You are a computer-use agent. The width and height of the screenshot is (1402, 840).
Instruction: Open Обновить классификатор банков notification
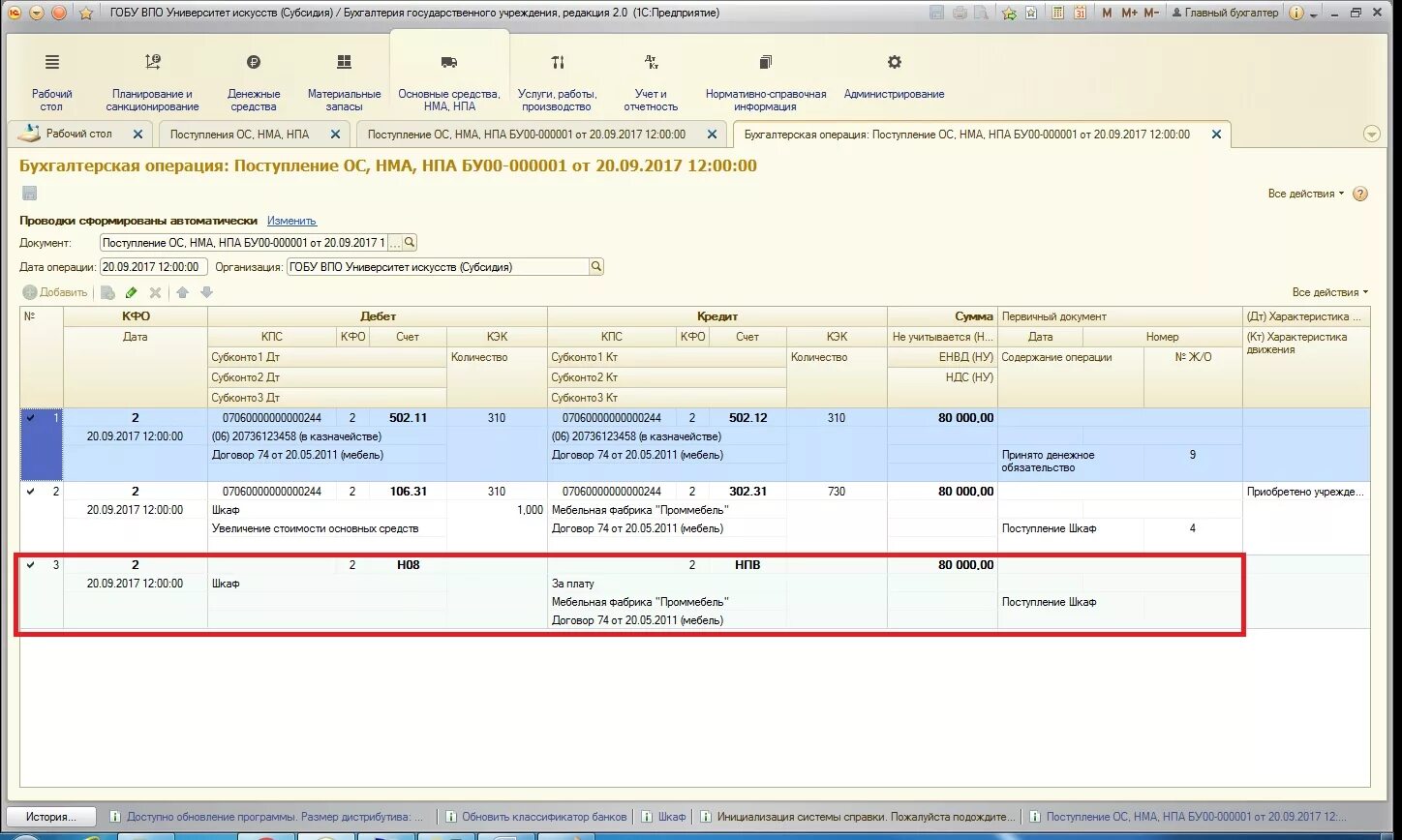[x=535, y=817]
